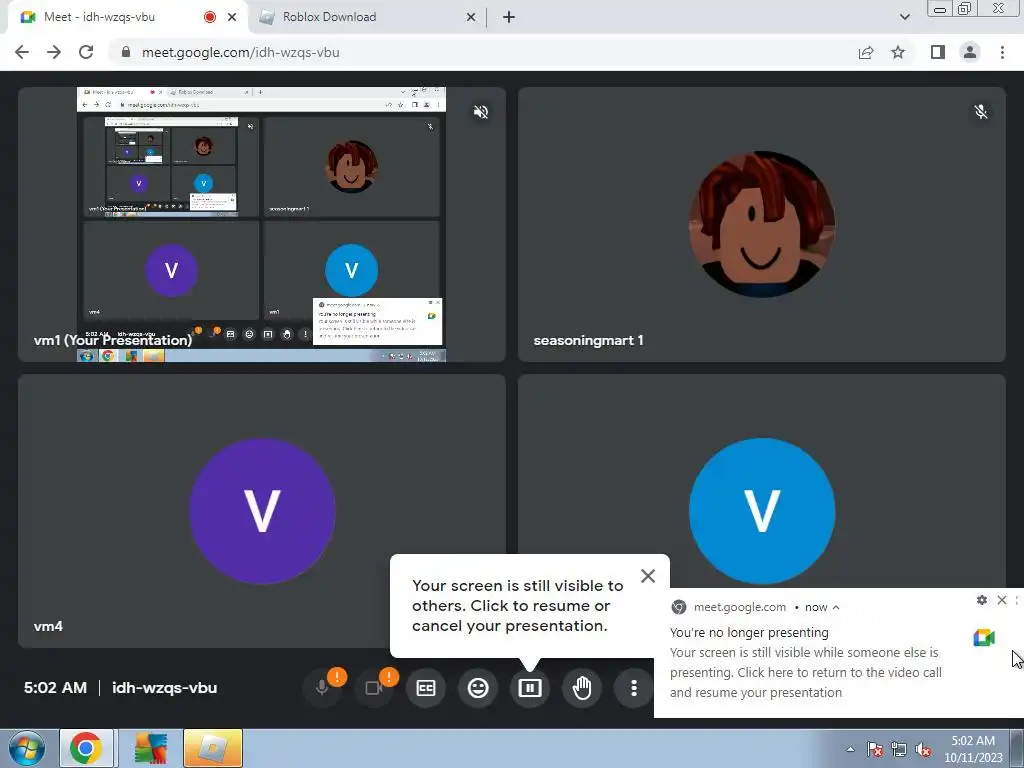This screenshot has height=768, width=1024.
Task: Open Chrome profile avatar
Action: (970, 52)
